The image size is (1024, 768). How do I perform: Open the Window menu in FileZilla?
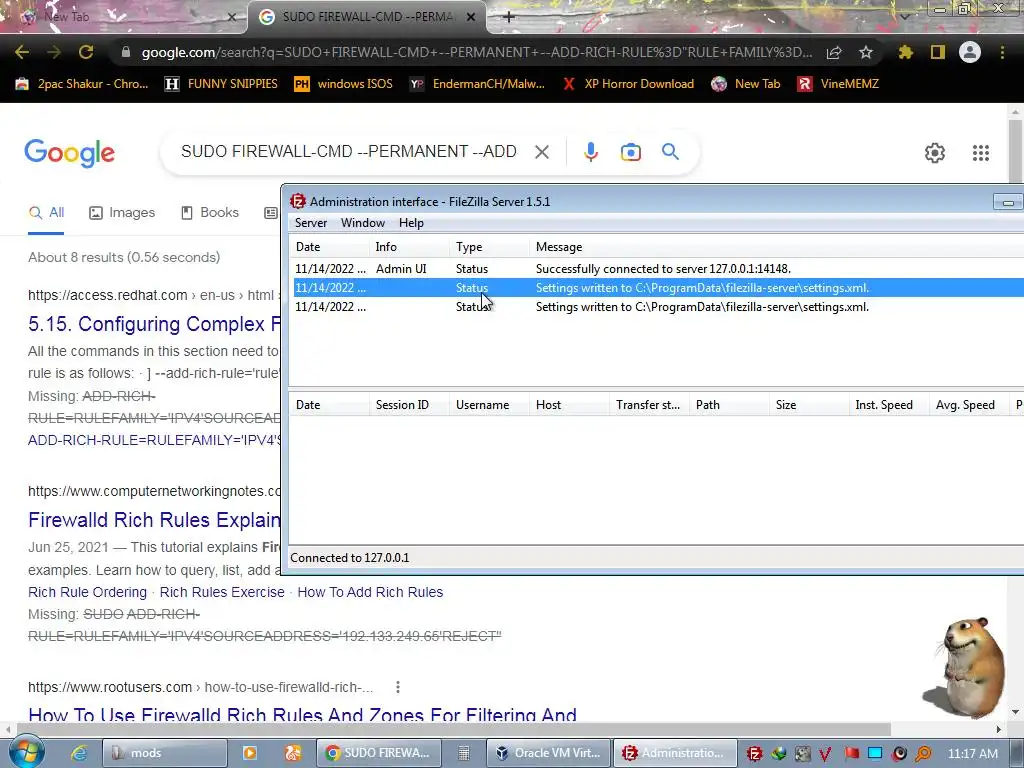tap(362, 223)
